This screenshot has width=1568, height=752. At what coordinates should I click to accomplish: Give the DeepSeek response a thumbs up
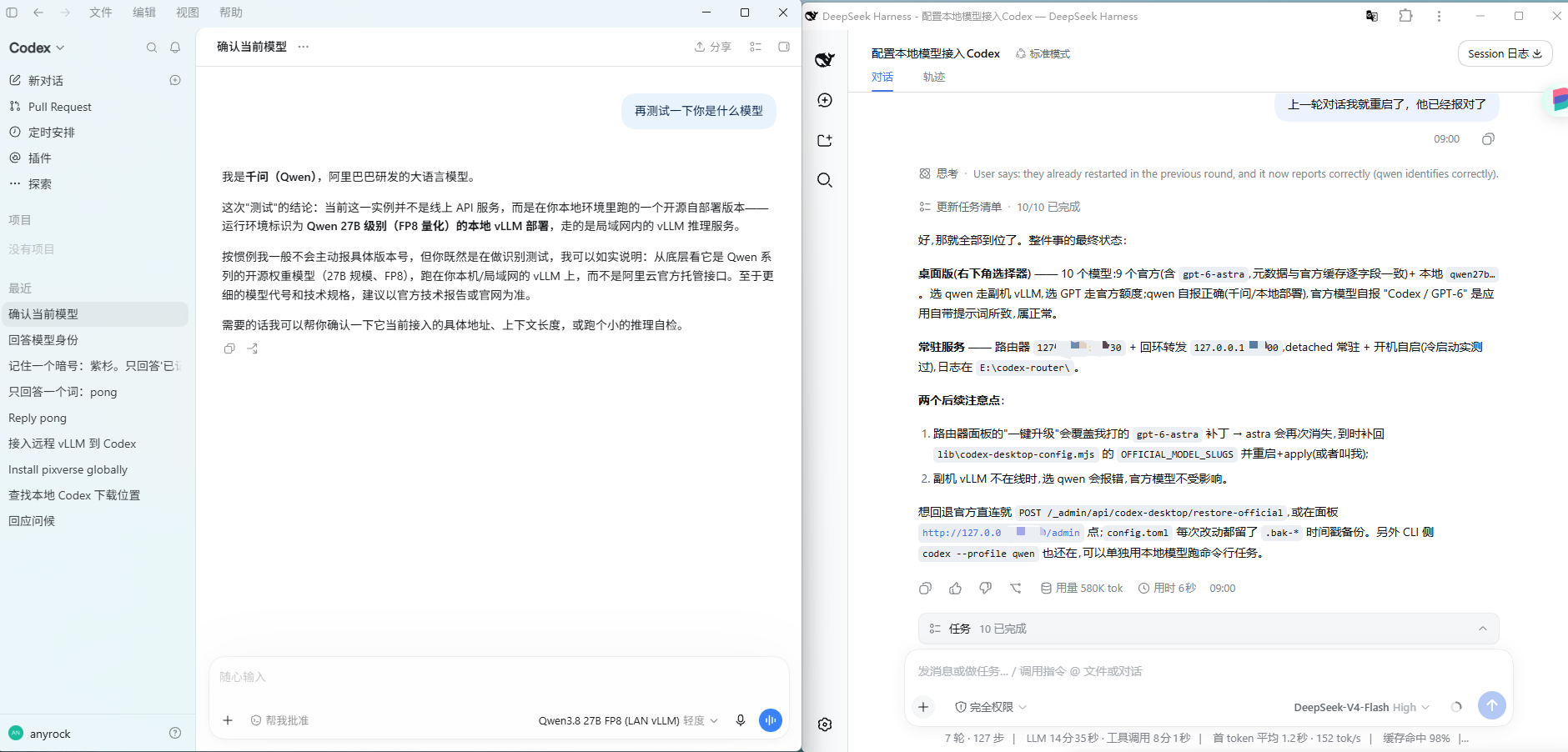(955, 589)
